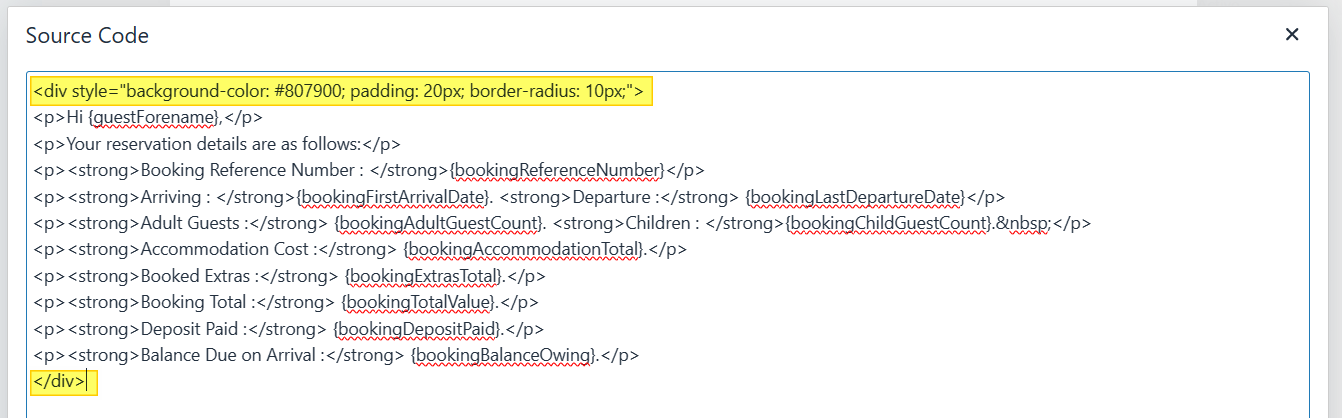Click the highlighted opening div style line
Image resolution: width=1342 pixels, height=418 pixels.
pyautogui.click(x=341, y=92)
